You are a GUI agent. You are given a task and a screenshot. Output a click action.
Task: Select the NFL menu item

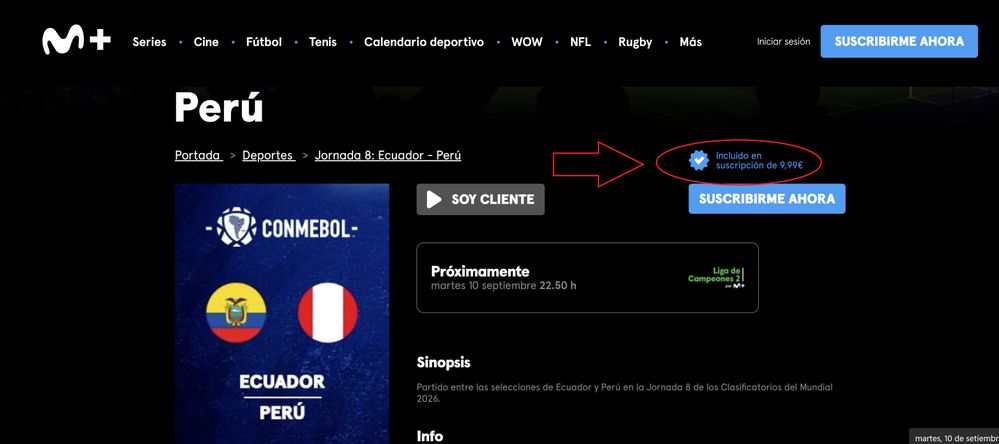click(x=580, y=42)
